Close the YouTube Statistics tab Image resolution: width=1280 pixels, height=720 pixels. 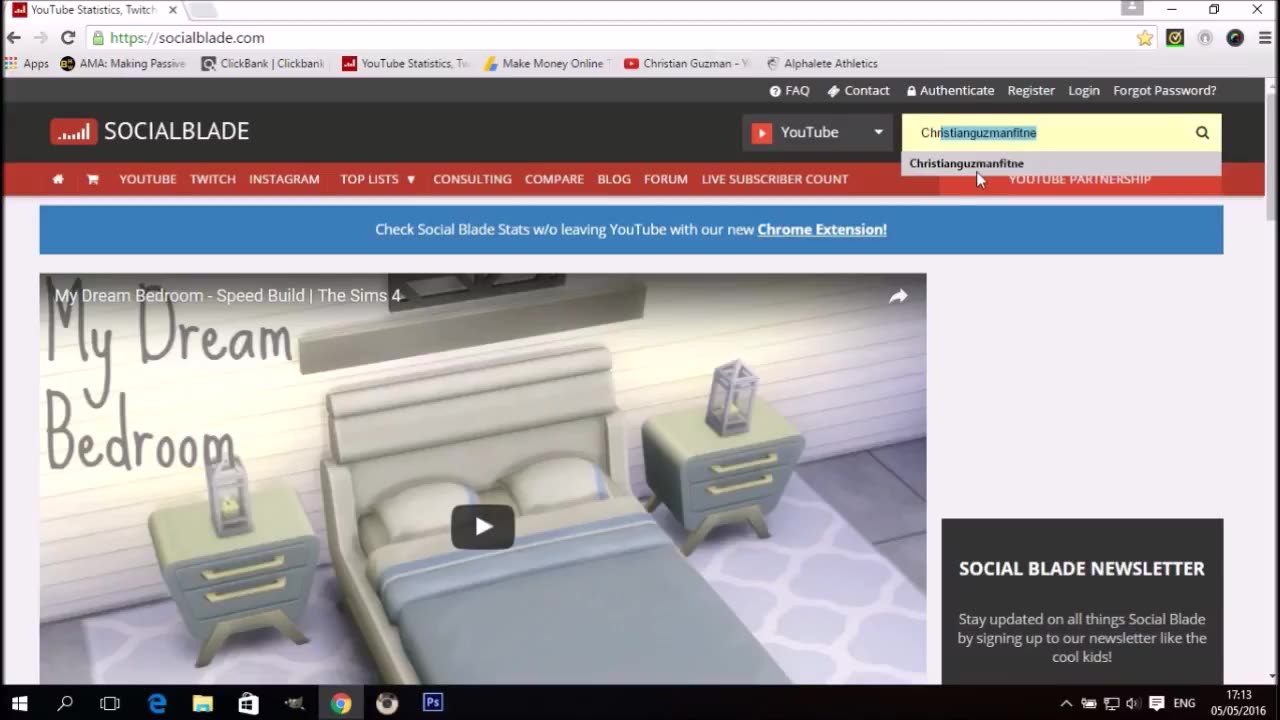coord(172,10)
